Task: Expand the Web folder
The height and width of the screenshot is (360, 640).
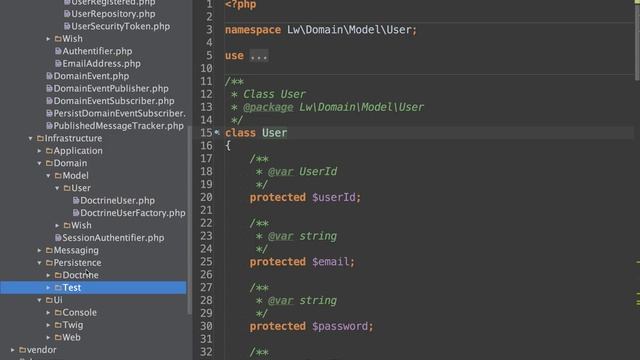Action: (48, 338)
